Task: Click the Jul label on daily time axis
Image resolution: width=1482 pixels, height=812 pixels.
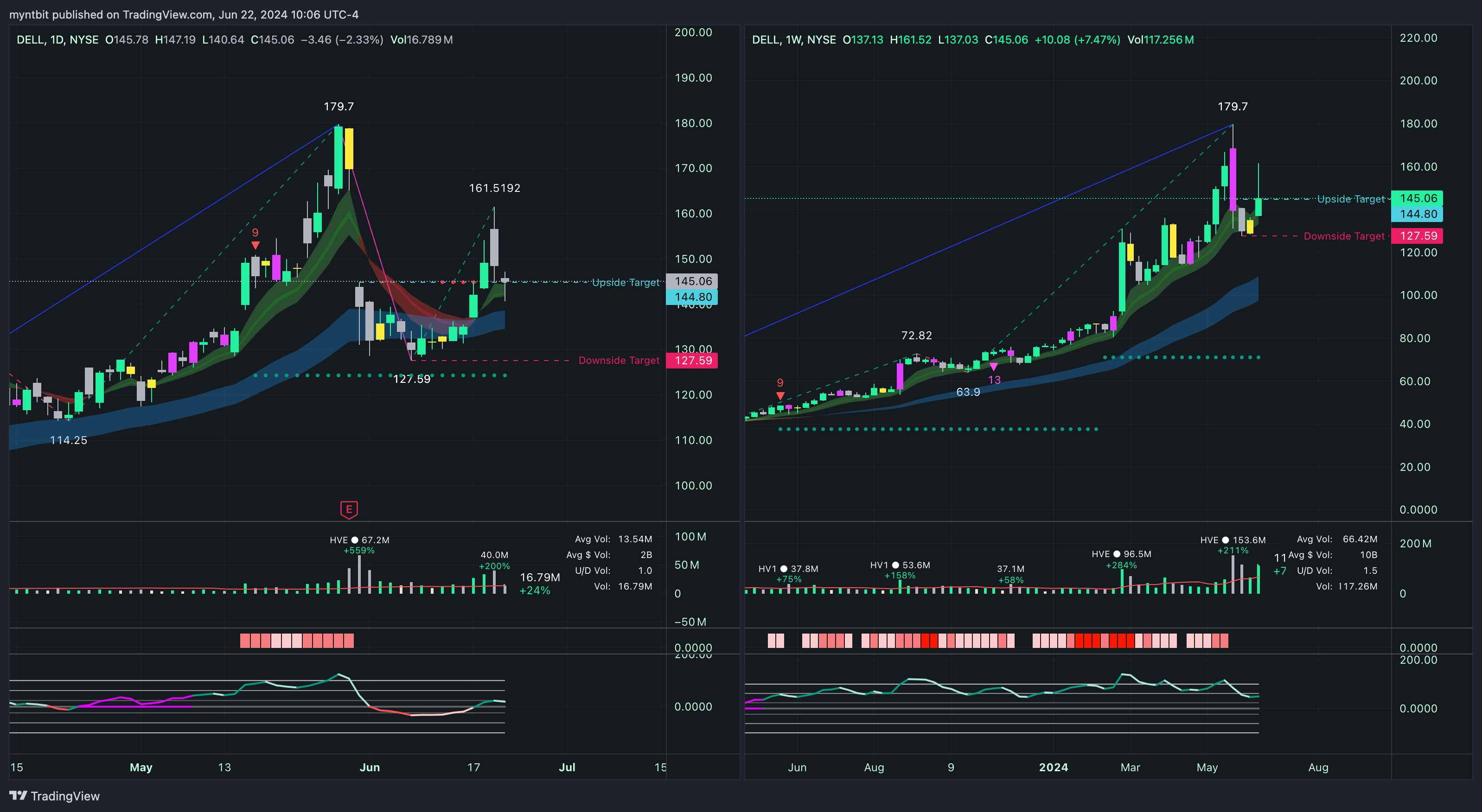Action: coord(567,767)
